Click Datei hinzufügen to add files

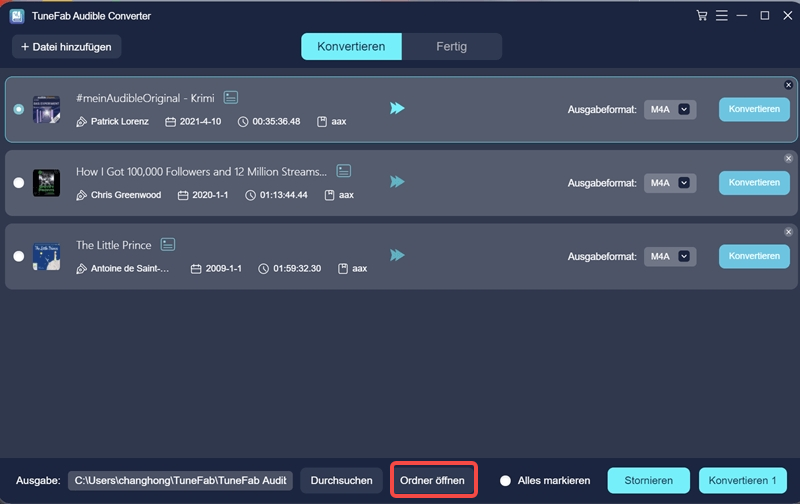pyautogui.click(x=66, y=47)
